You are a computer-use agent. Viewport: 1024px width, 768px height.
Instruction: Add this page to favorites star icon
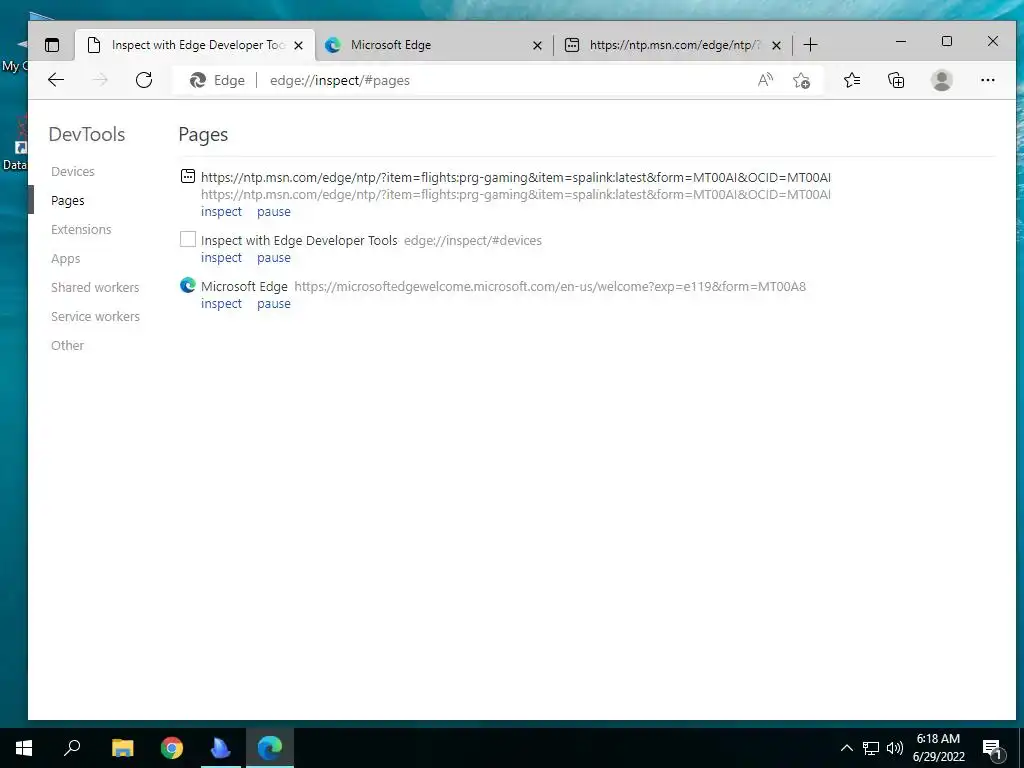click(801, 80)
